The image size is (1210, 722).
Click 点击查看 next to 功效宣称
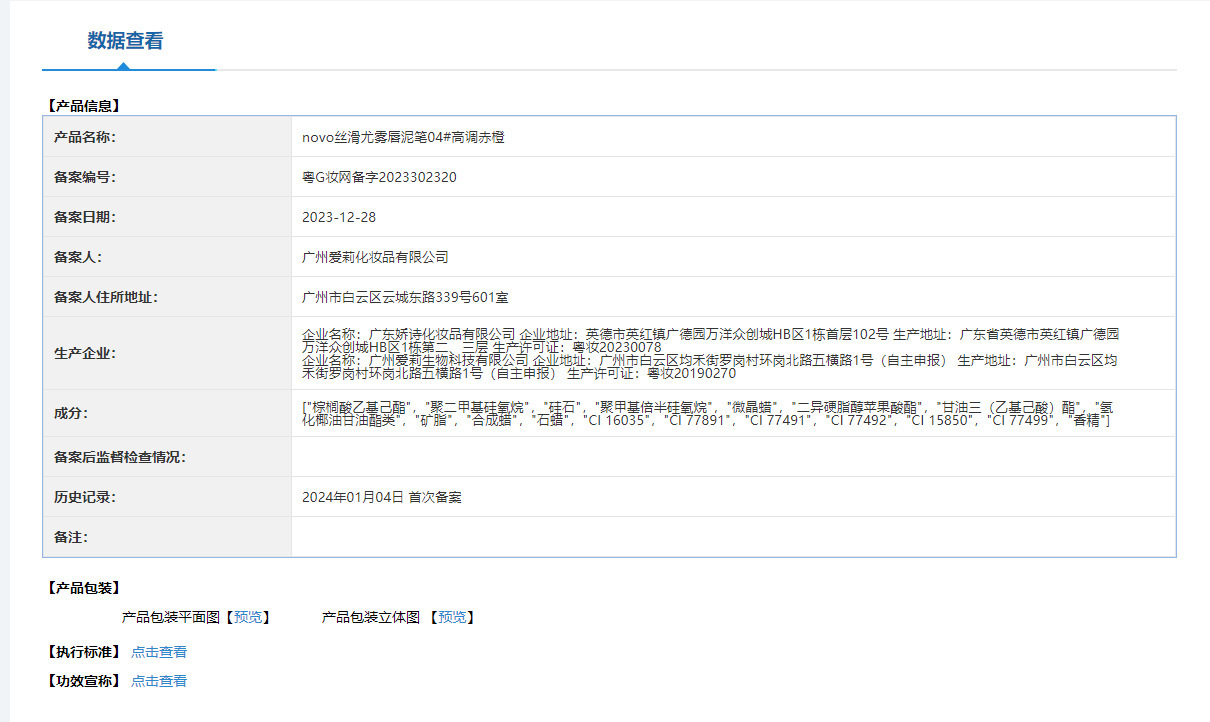click(159, 681)
